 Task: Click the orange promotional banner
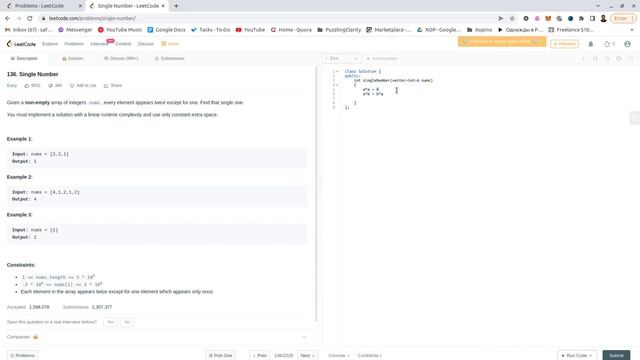point(502,42)
